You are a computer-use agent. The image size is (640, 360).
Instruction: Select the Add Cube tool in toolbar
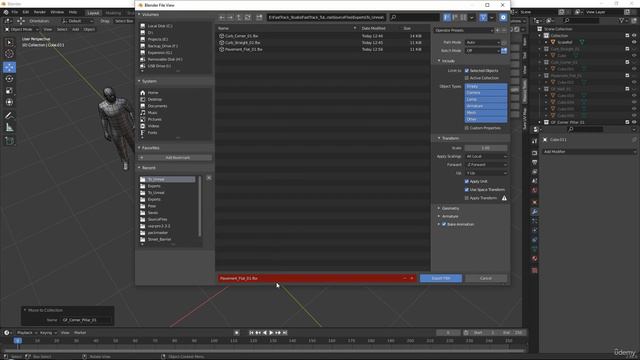[x=9, y=141]
